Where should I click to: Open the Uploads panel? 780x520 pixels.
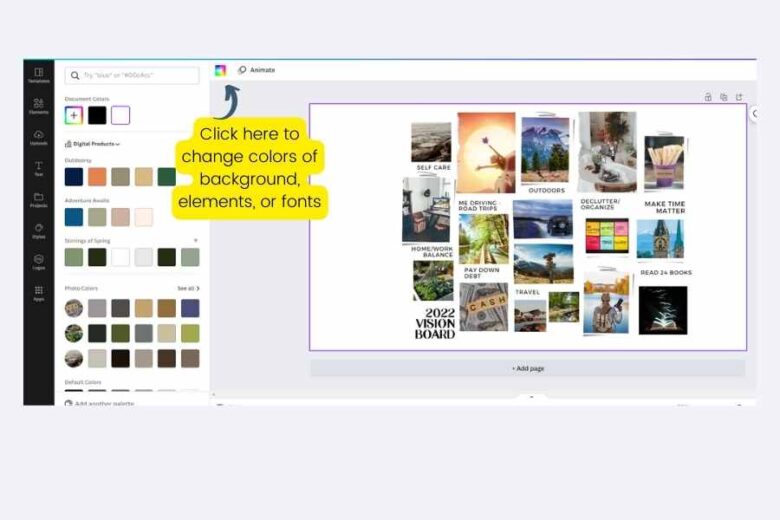[38, 137]
